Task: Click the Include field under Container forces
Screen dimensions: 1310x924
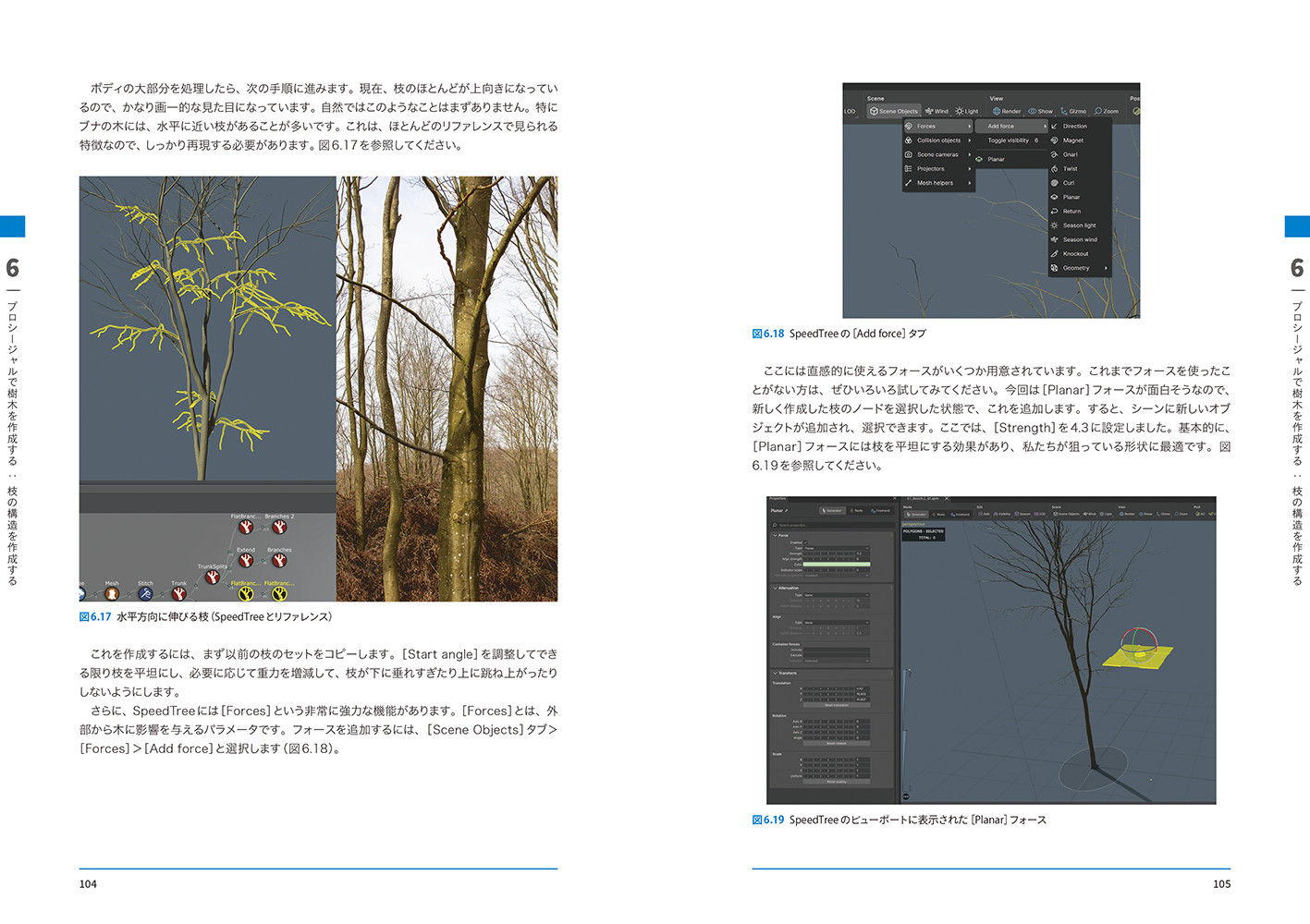Action: click(837, 650)
